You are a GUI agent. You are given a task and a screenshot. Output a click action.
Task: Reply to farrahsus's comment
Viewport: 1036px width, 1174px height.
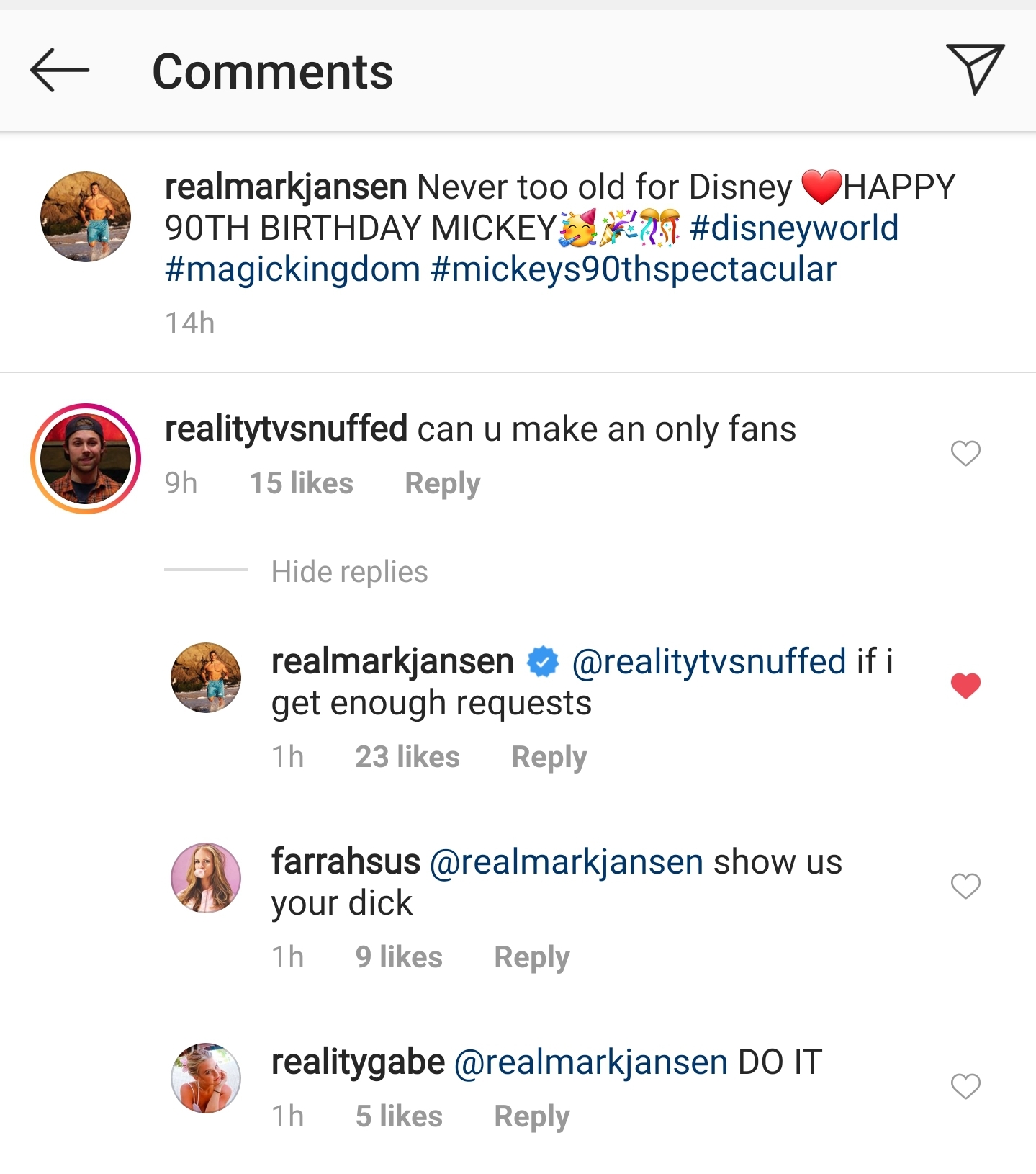pyautogui.click(x=531, y=956)
